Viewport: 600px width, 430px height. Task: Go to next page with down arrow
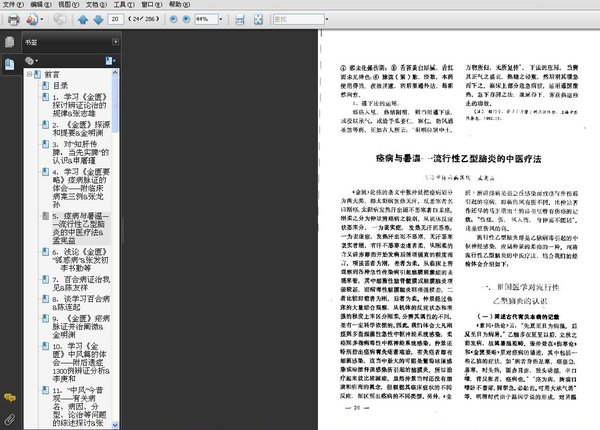[x=98, y=19]
